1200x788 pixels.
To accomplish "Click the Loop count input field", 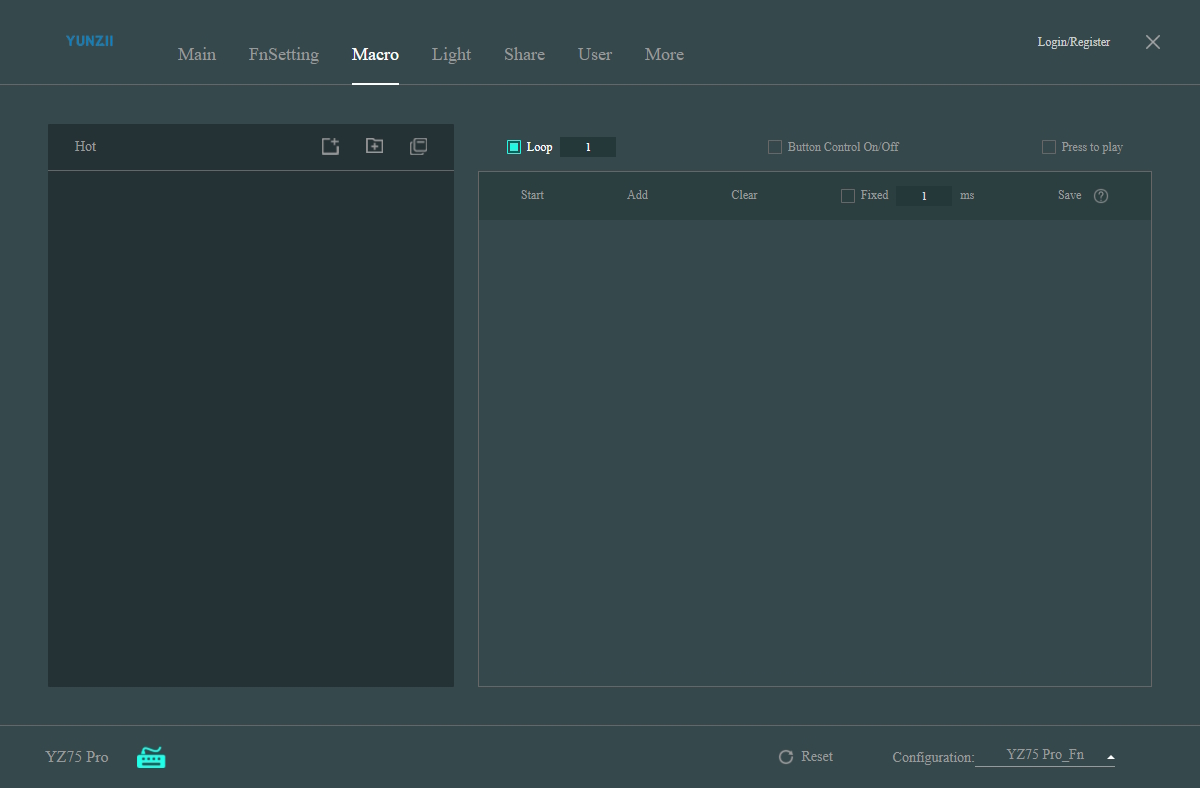I will [x=588, y=147].
